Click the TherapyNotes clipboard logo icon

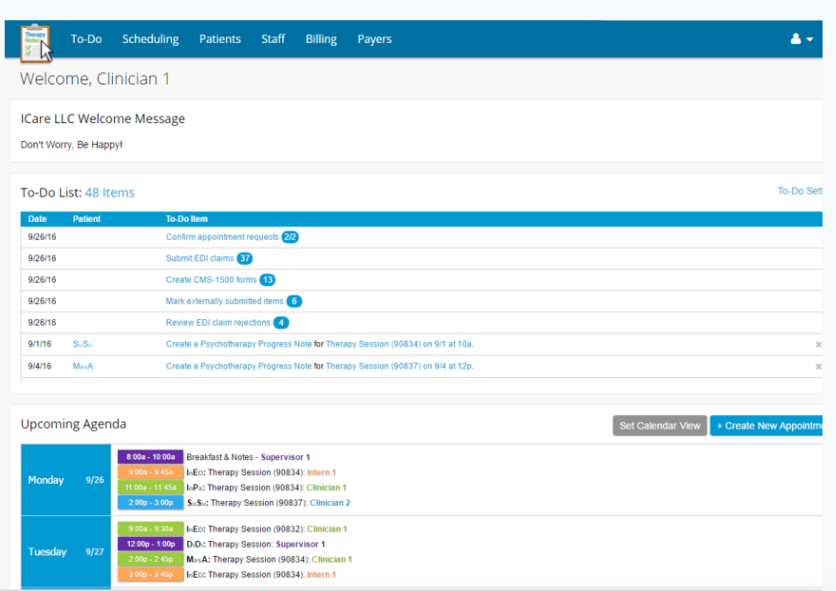click(x=35, y=42)
